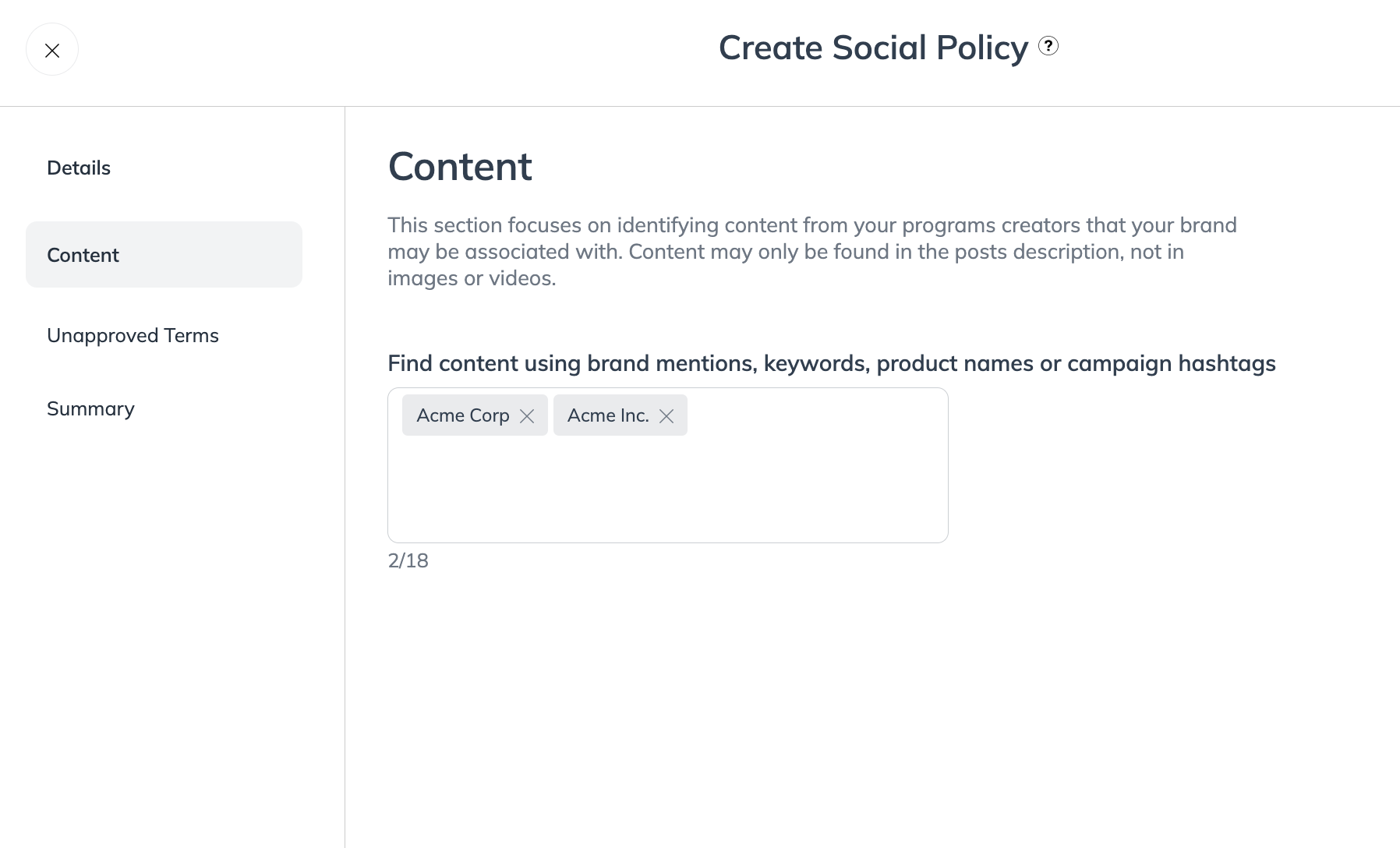
Task: Jump to the Summary step
Action: coord(90,408)
